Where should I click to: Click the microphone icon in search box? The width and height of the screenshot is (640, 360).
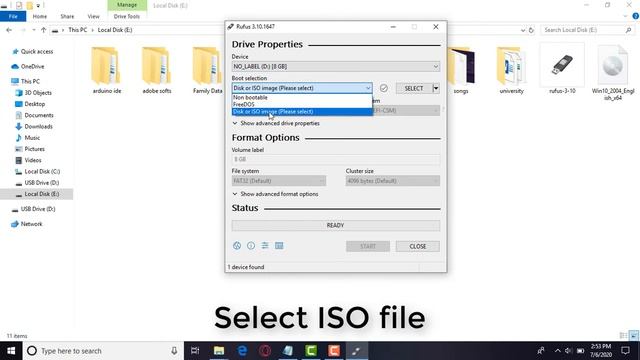174,351
